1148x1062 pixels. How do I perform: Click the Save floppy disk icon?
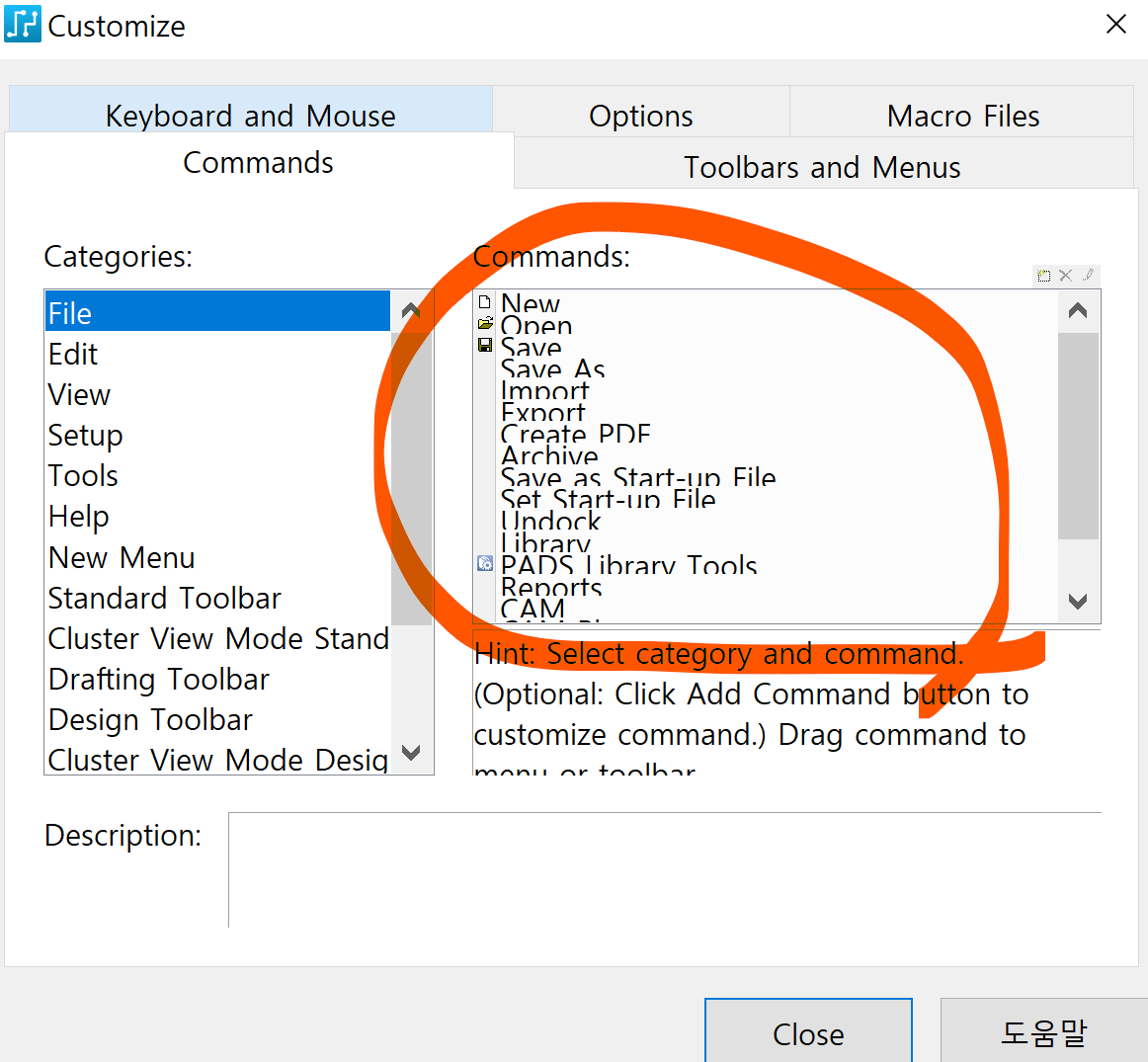pos(485,345)
